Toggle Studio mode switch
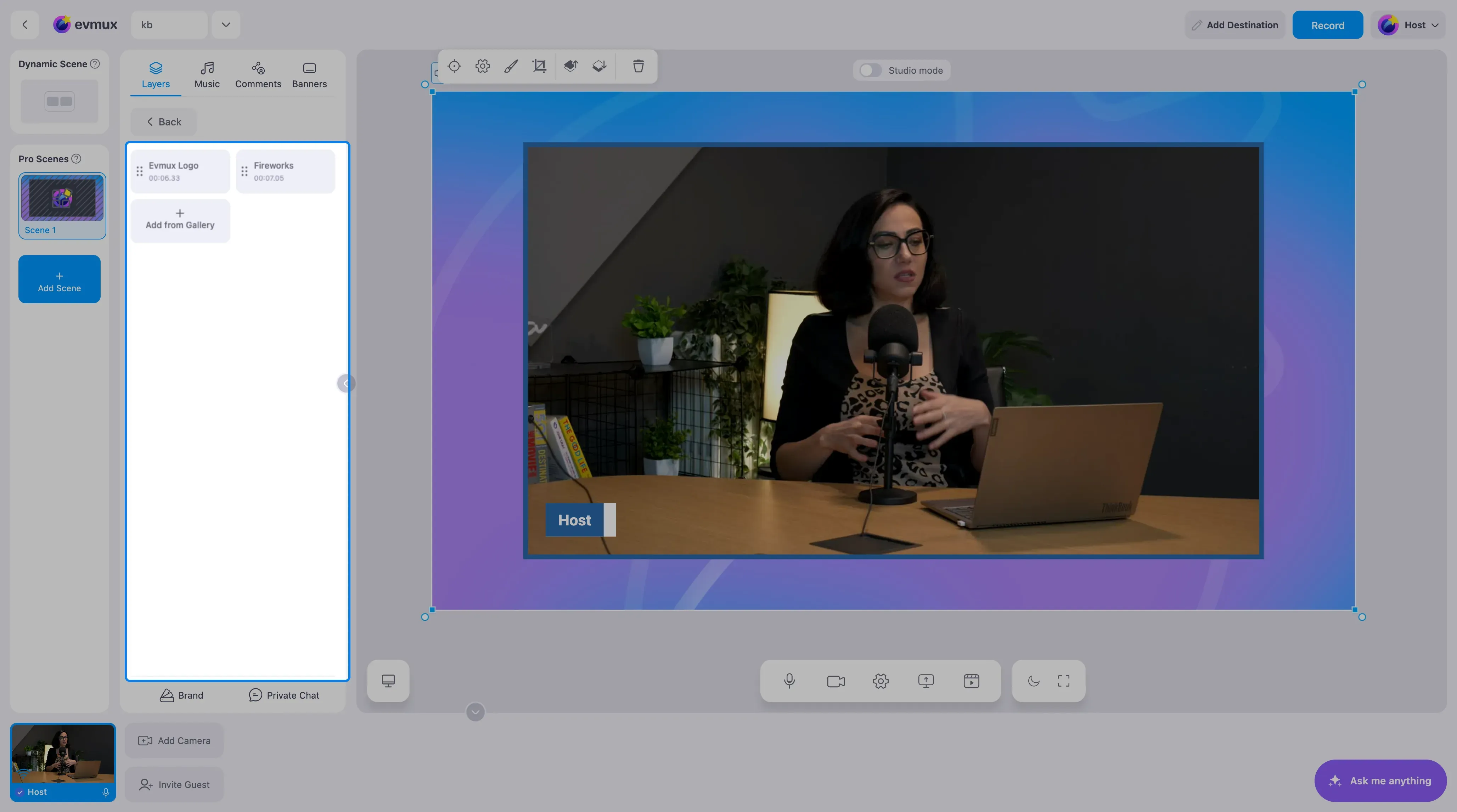 [x=871, y=70]
